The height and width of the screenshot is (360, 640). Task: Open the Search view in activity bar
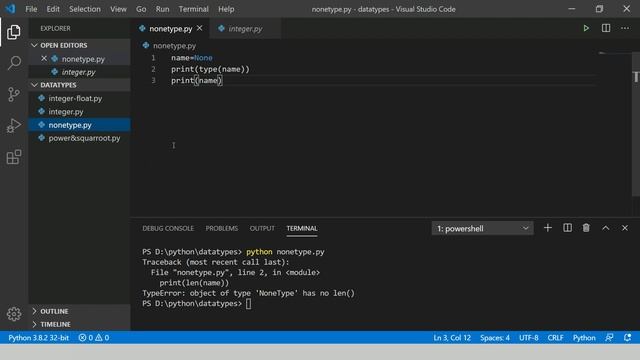[x=13, y=63]
